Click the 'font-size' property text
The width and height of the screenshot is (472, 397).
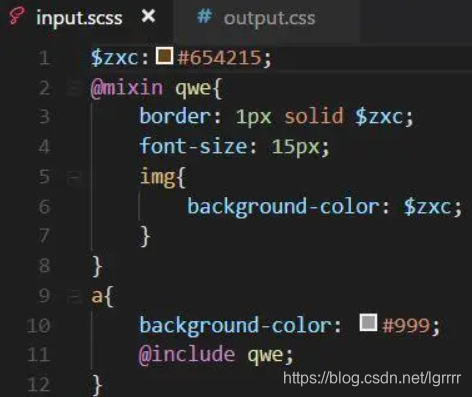pos(193,146)
